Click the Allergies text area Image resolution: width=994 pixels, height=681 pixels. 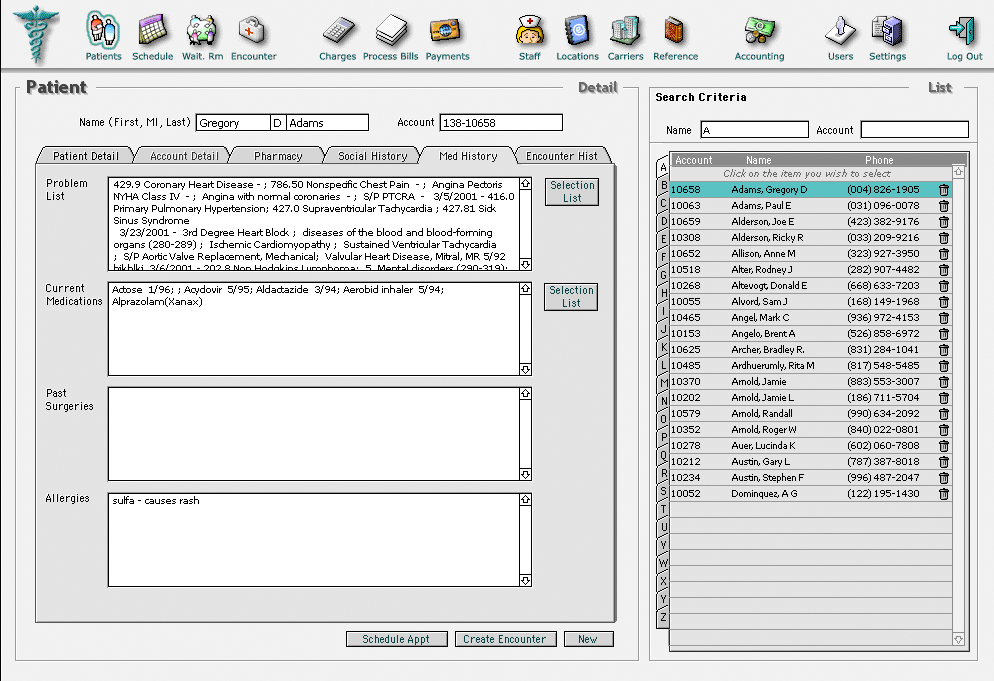(x=314, y=540)
